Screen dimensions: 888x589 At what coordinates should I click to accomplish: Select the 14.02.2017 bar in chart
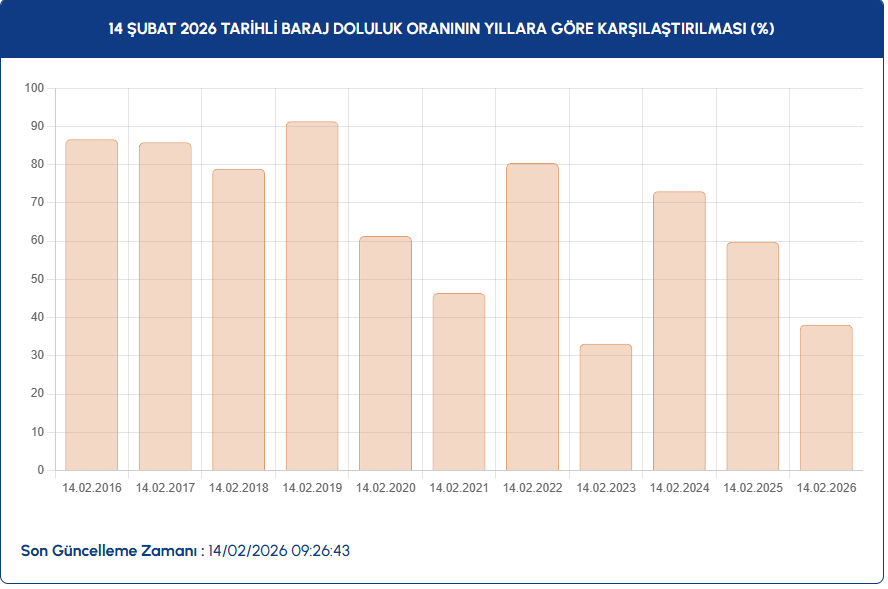pyautogui.click(x=165, y=306)
